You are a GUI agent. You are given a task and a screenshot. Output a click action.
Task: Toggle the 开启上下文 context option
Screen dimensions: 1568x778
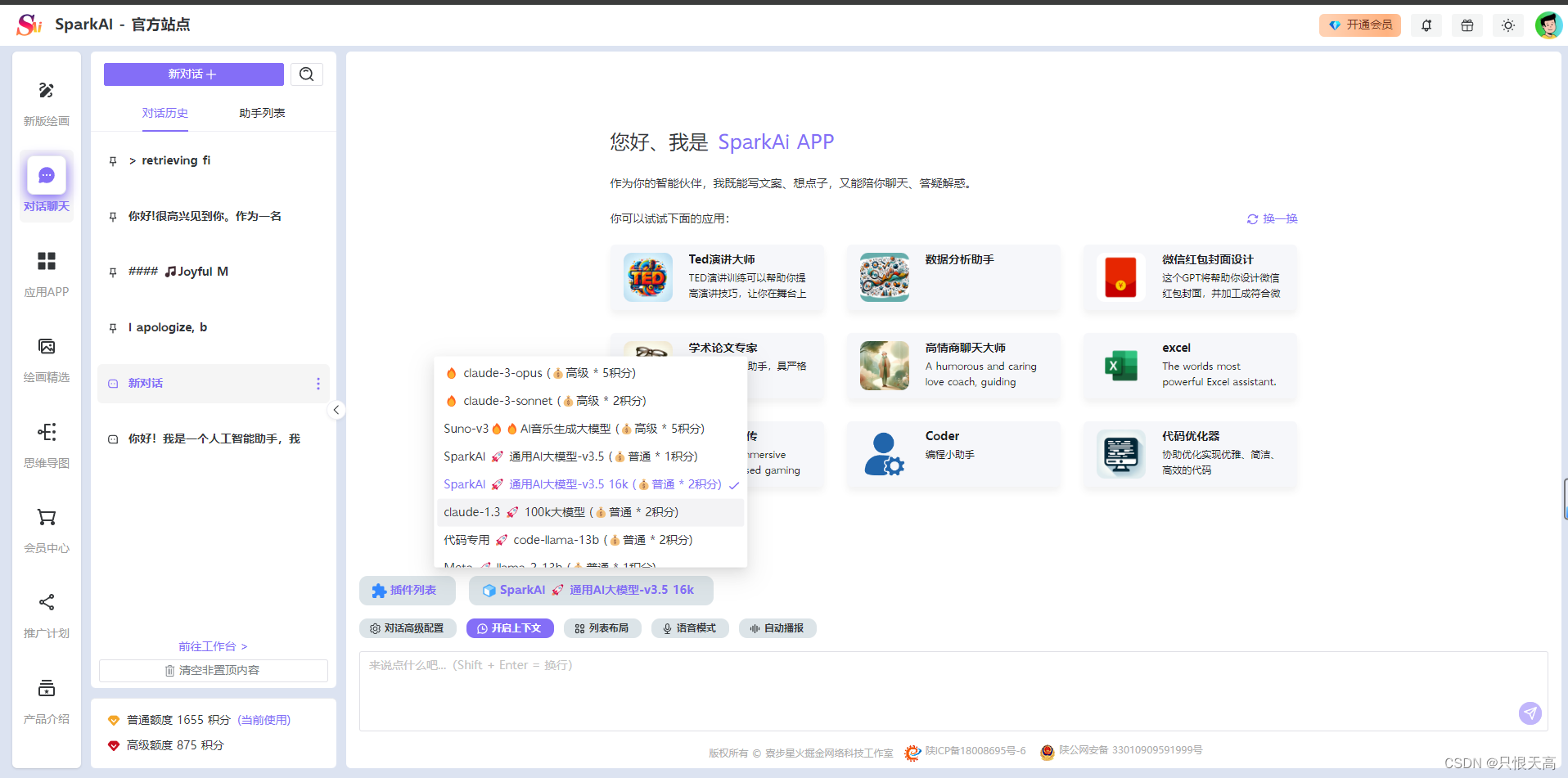click(x=510, y=628)
